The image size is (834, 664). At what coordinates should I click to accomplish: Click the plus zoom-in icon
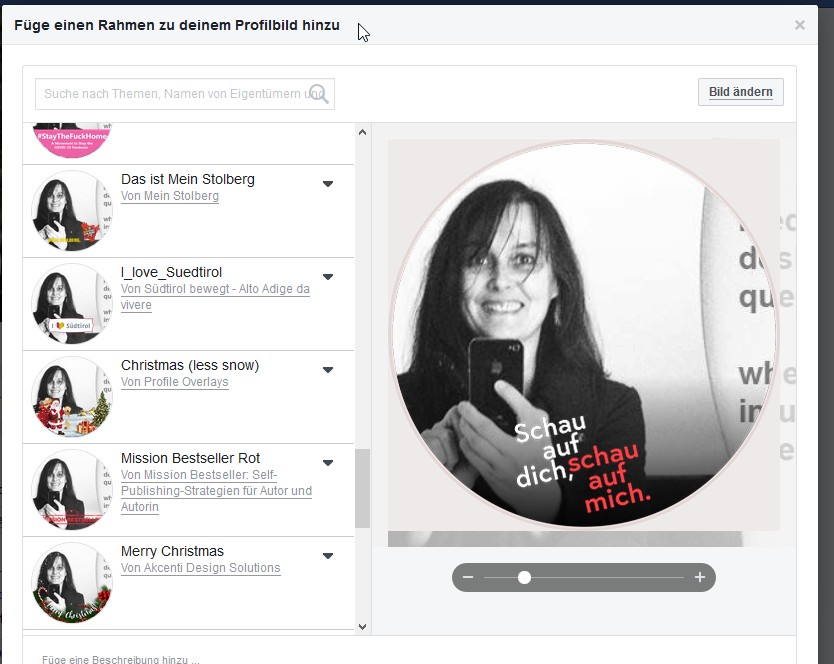700,578
